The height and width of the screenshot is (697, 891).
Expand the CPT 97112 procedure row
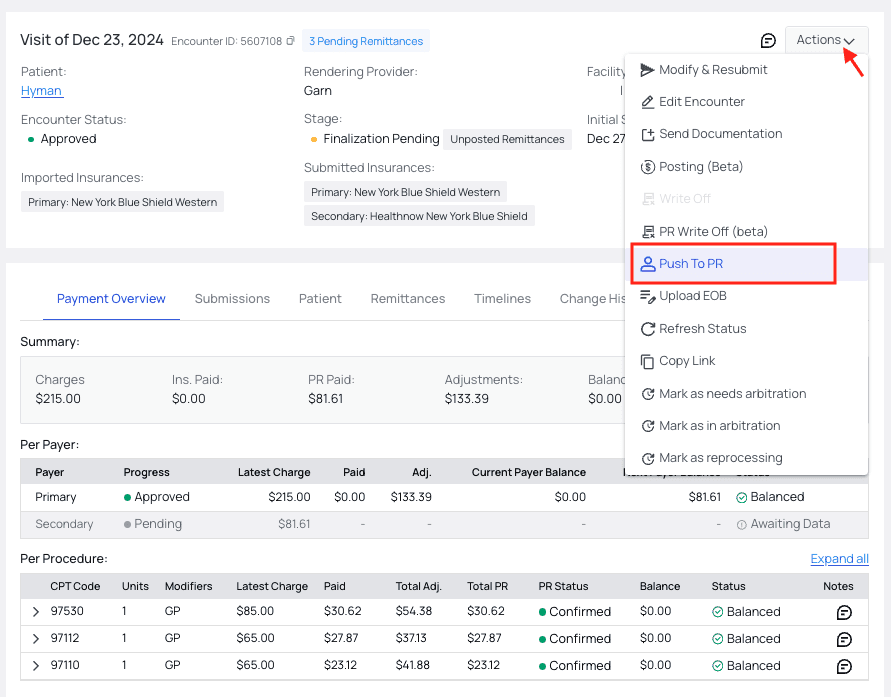[x=36, y=639]
